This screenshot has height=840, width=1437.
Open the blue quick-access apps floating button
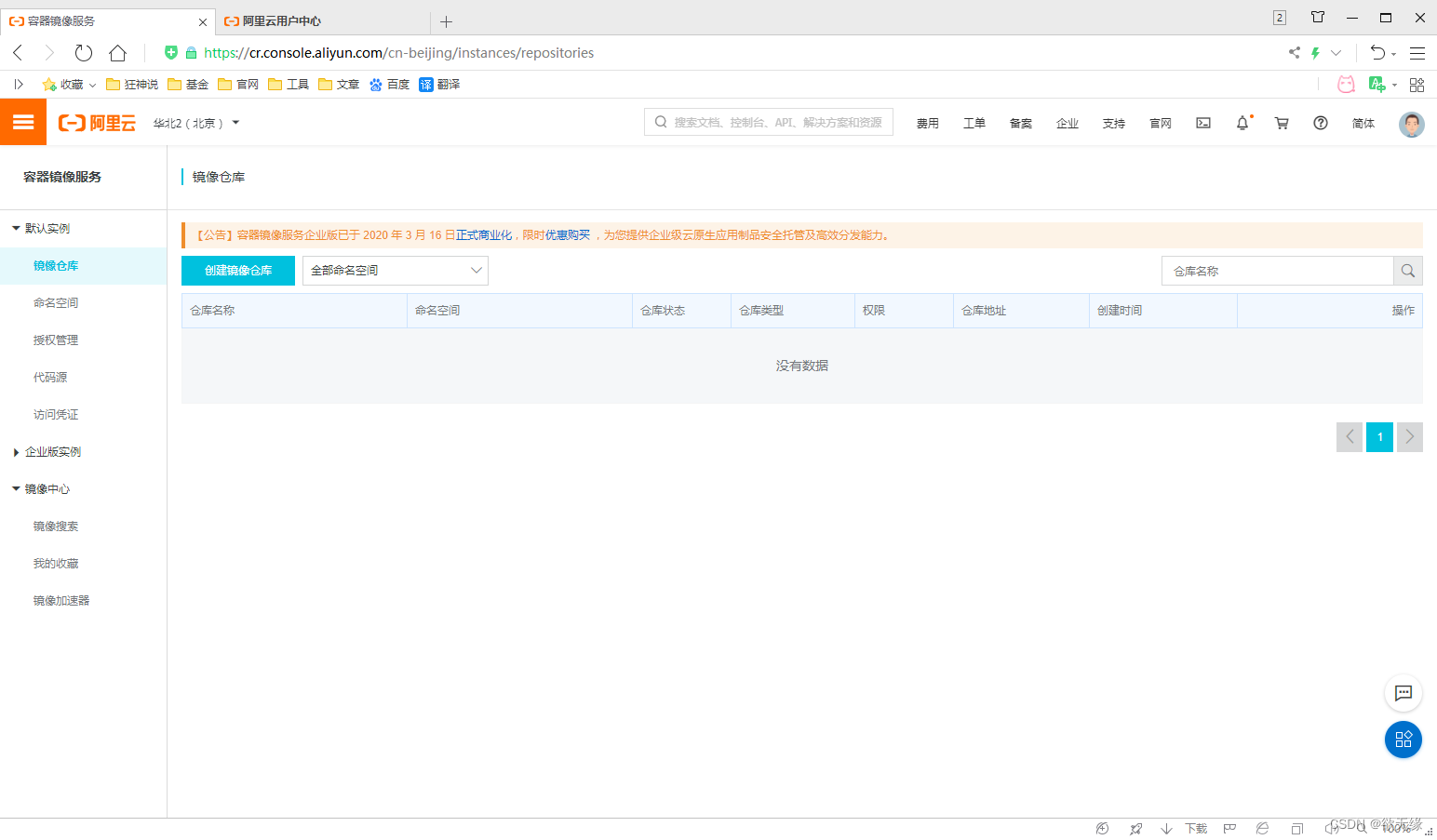(x=1403, y=740)
